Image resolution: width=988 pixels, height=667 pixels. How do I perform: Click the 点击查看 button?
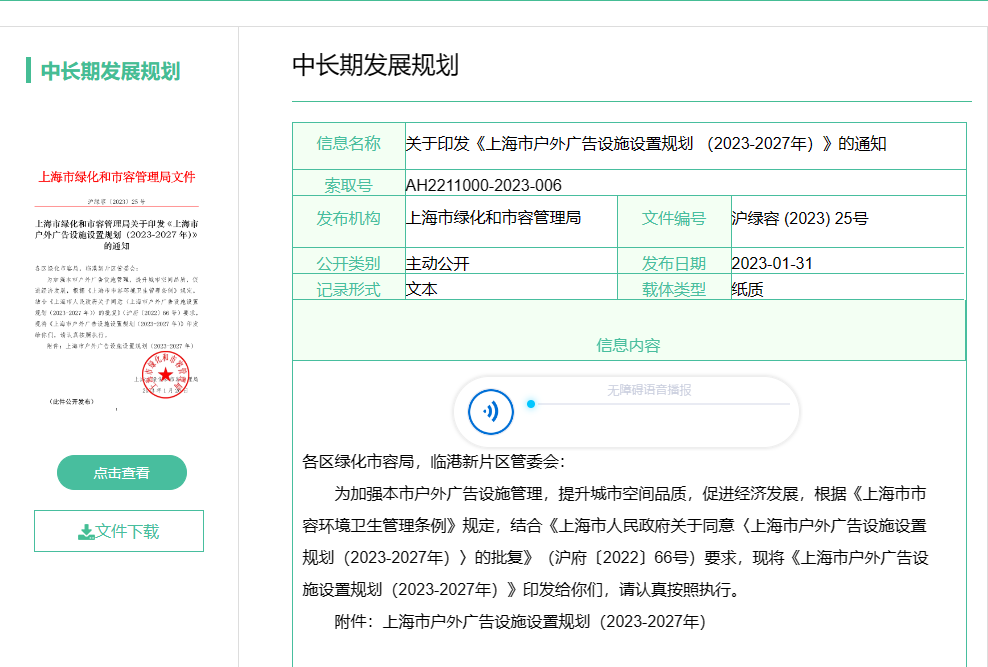point(122,472)
